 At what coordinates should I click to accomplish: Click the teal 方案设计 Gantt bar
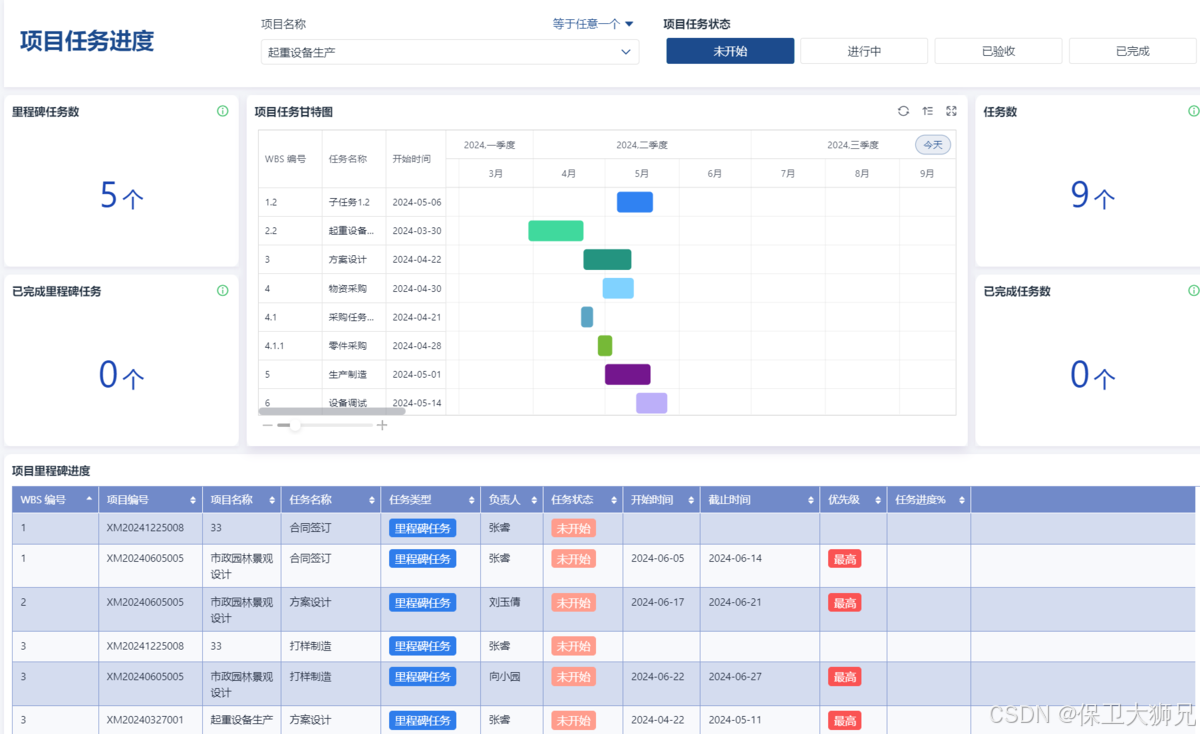pyautogui.click(x=608, y=260)
